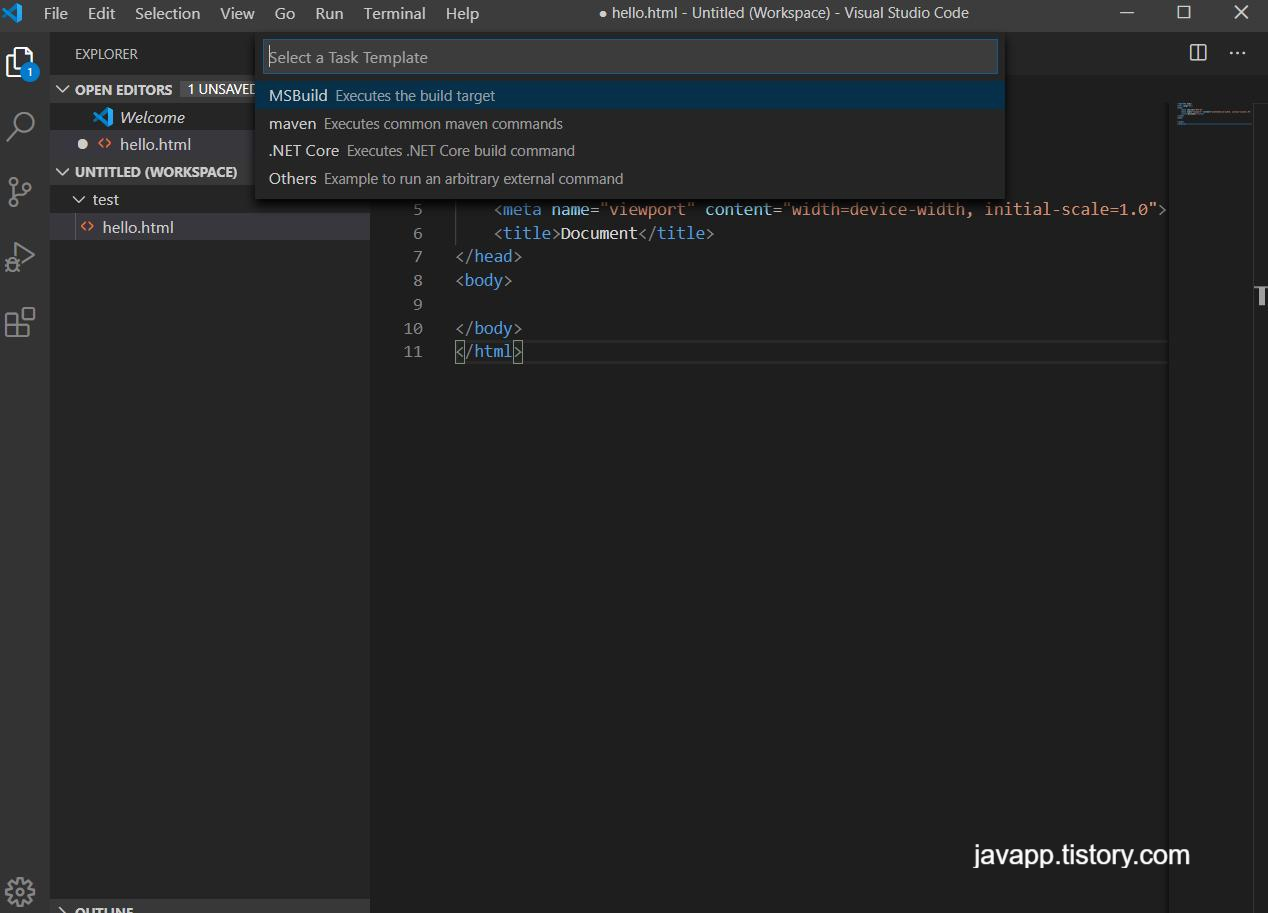Select Welcome in Open Editors
The width and height of the screenshot is (1268, 913).
tap(153, 117)
